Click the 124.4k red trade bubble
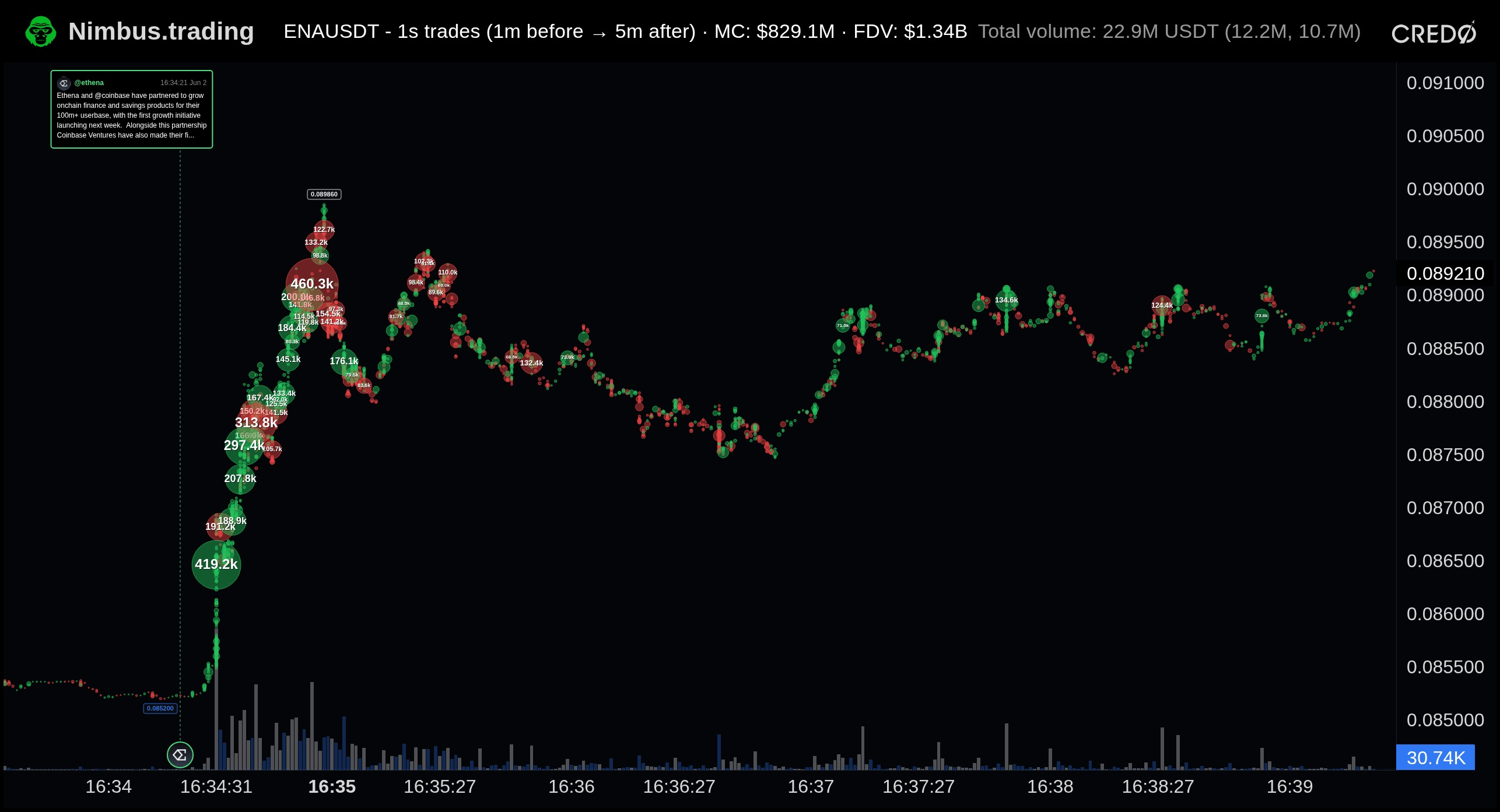This screenshot has width=1500, height=812. (x=1162, y=305)
